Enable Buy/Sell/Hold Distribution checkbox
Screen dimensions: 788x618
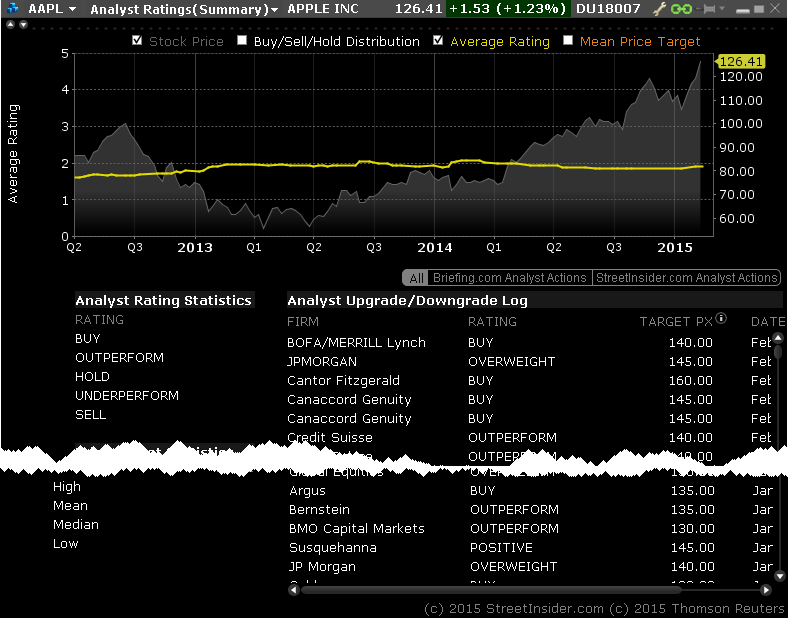click(242, 40)
